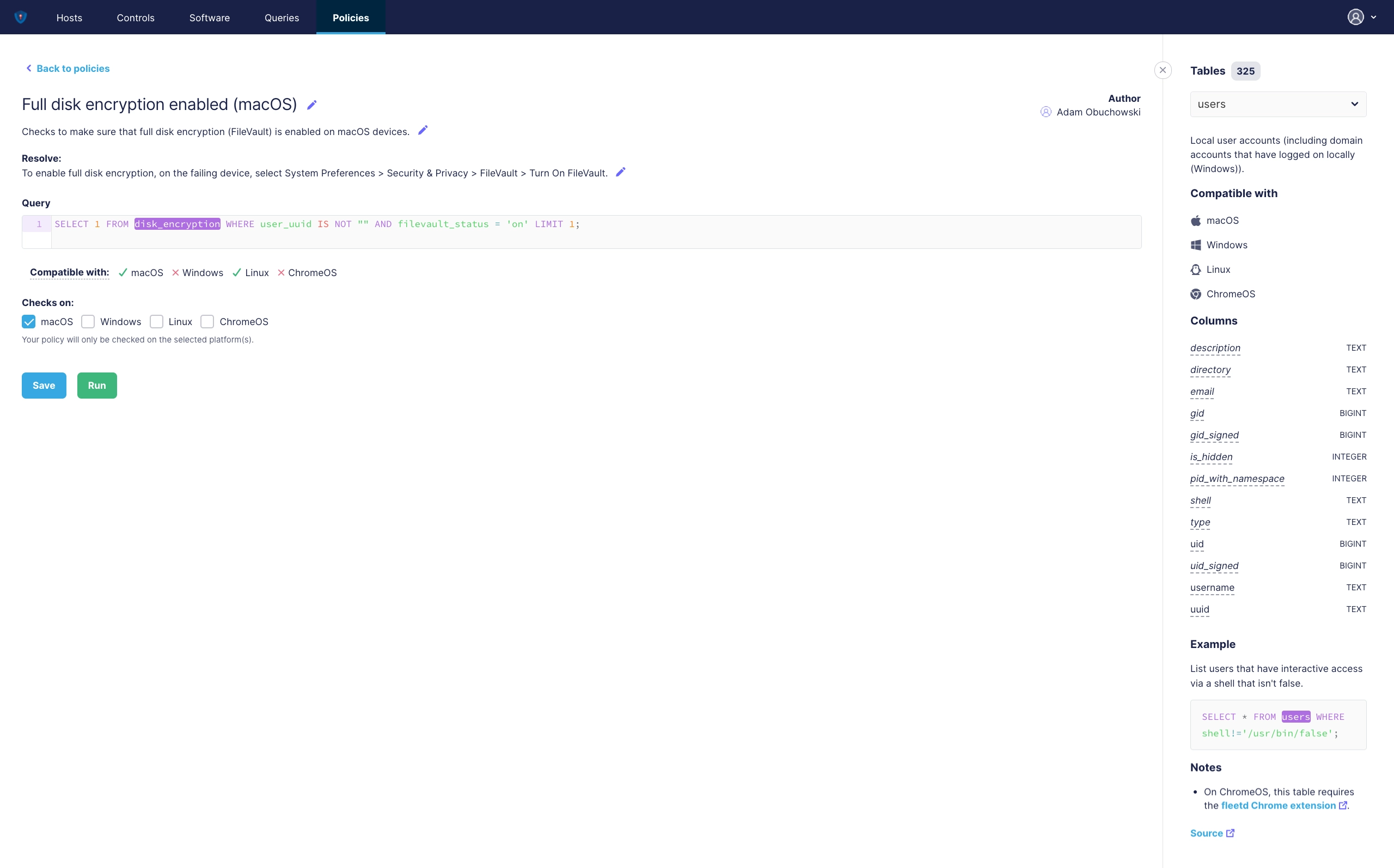The width and height of the screenshot is (1394, 868).
Task: Open the Source link
Action: point(1206,833)
